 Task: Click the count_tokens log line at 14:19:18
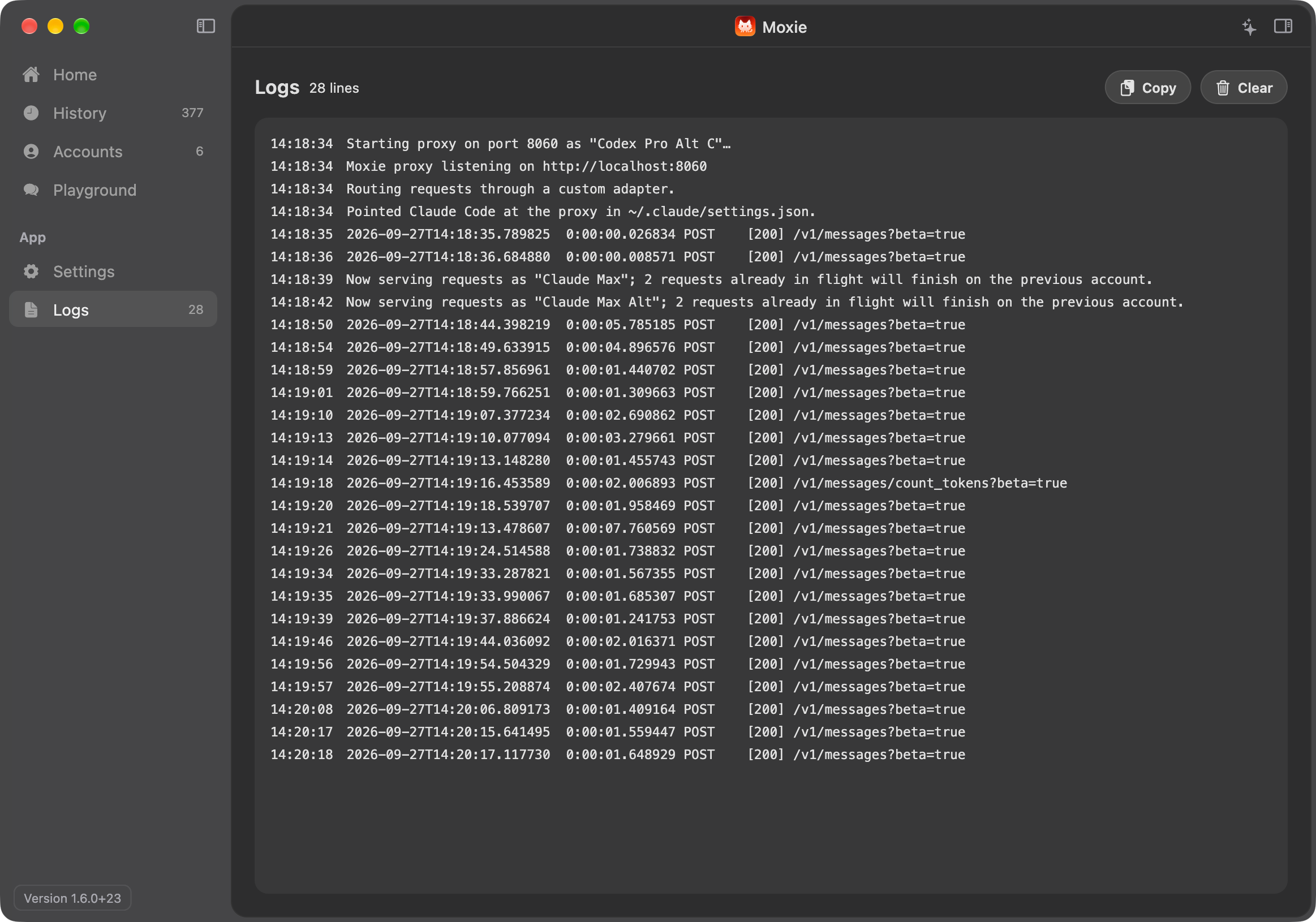[668, 483]
